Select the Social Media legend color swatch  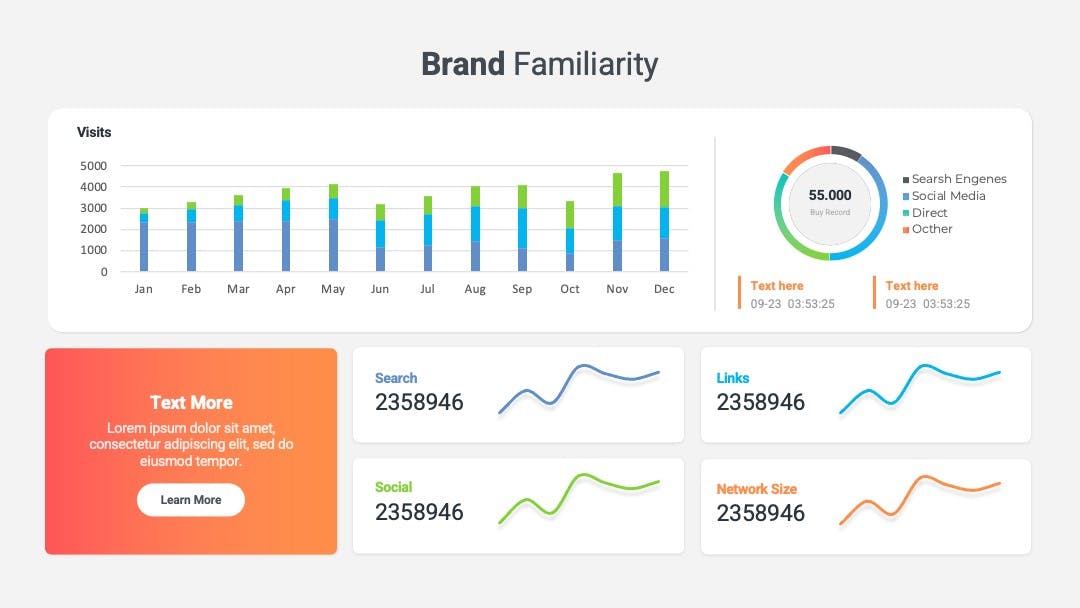(906, 197)
